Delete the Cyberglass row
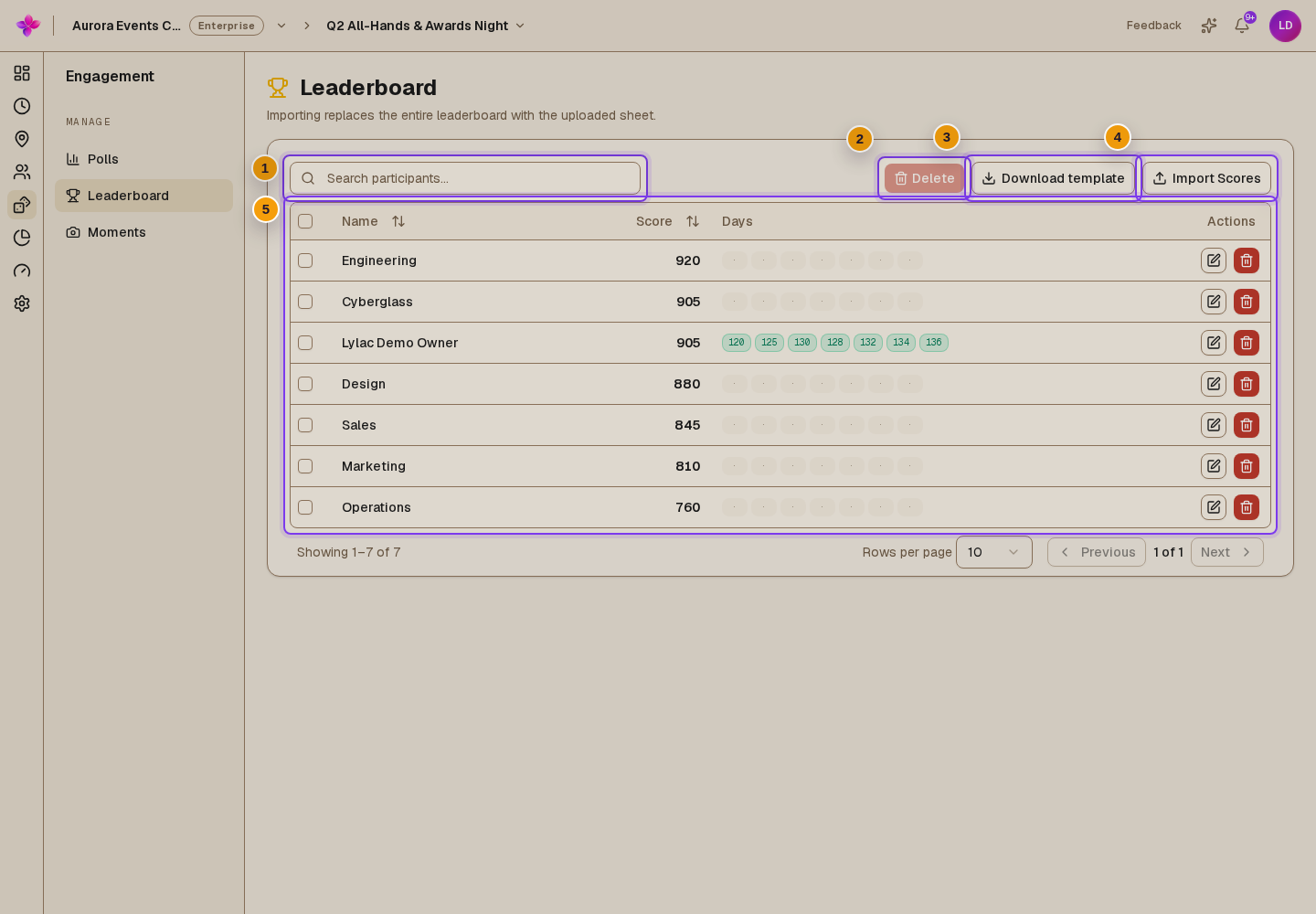1316x914 pixels. (1247, 302)
